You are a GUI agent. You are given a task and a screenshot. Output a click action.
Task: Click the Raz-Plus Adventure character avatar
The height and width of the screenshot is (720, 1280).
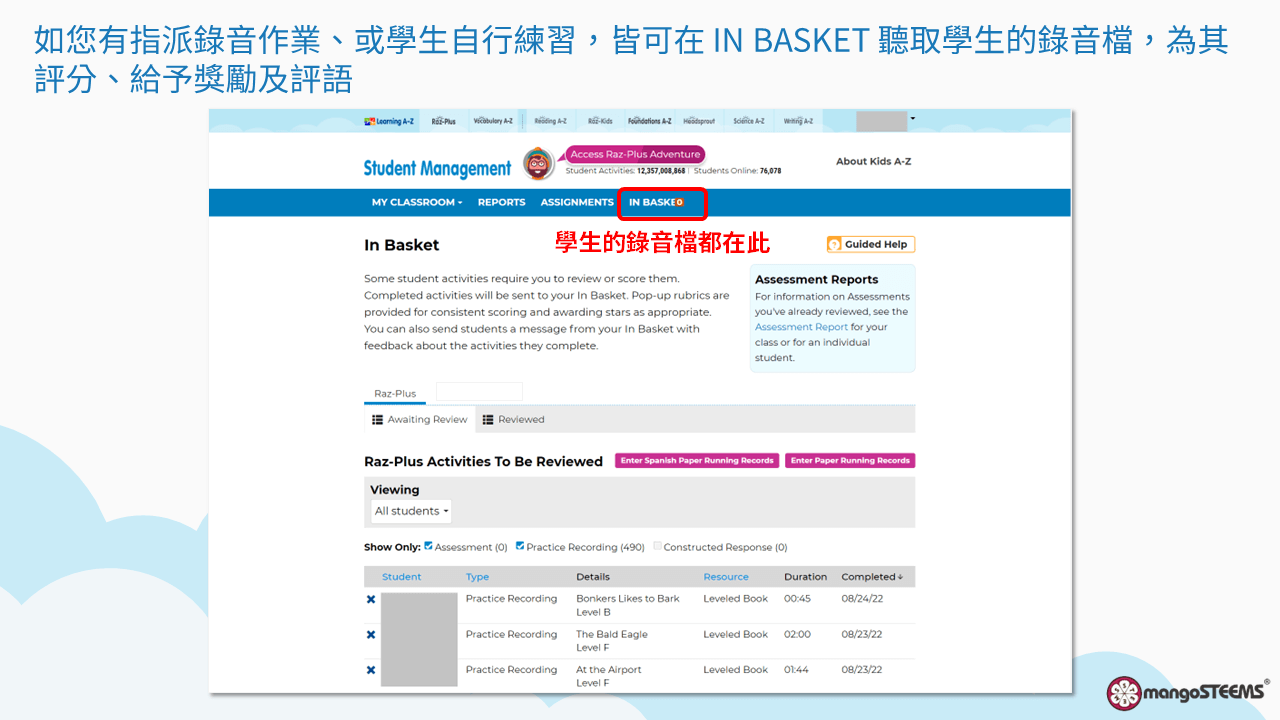click(538, 164)
